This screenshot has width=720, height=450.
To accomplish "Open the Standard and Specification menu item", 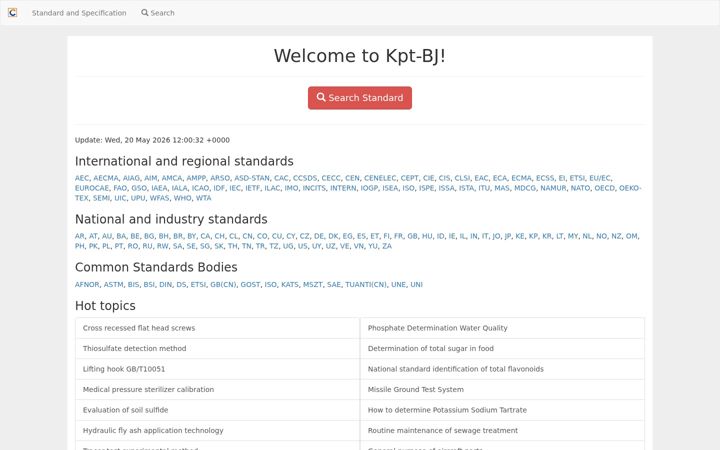I will 79,13.
